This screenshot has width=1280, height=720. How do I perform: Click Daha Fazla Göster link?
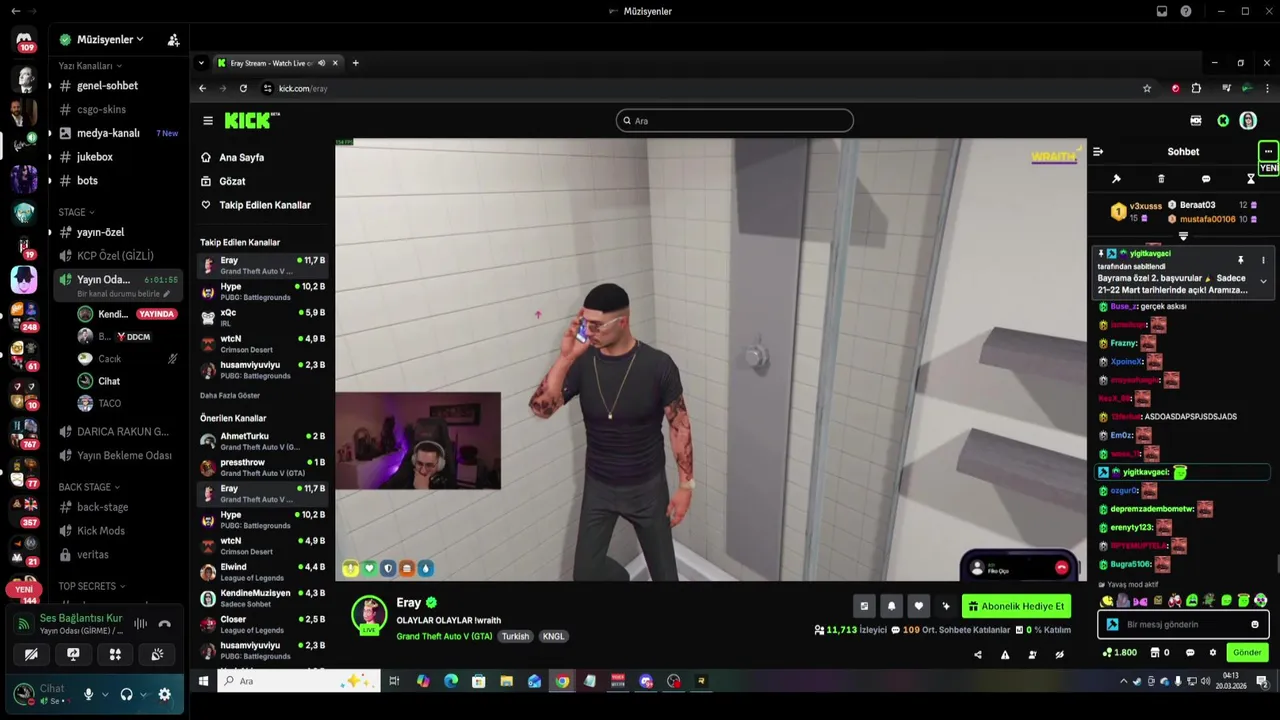click(232, 395)
